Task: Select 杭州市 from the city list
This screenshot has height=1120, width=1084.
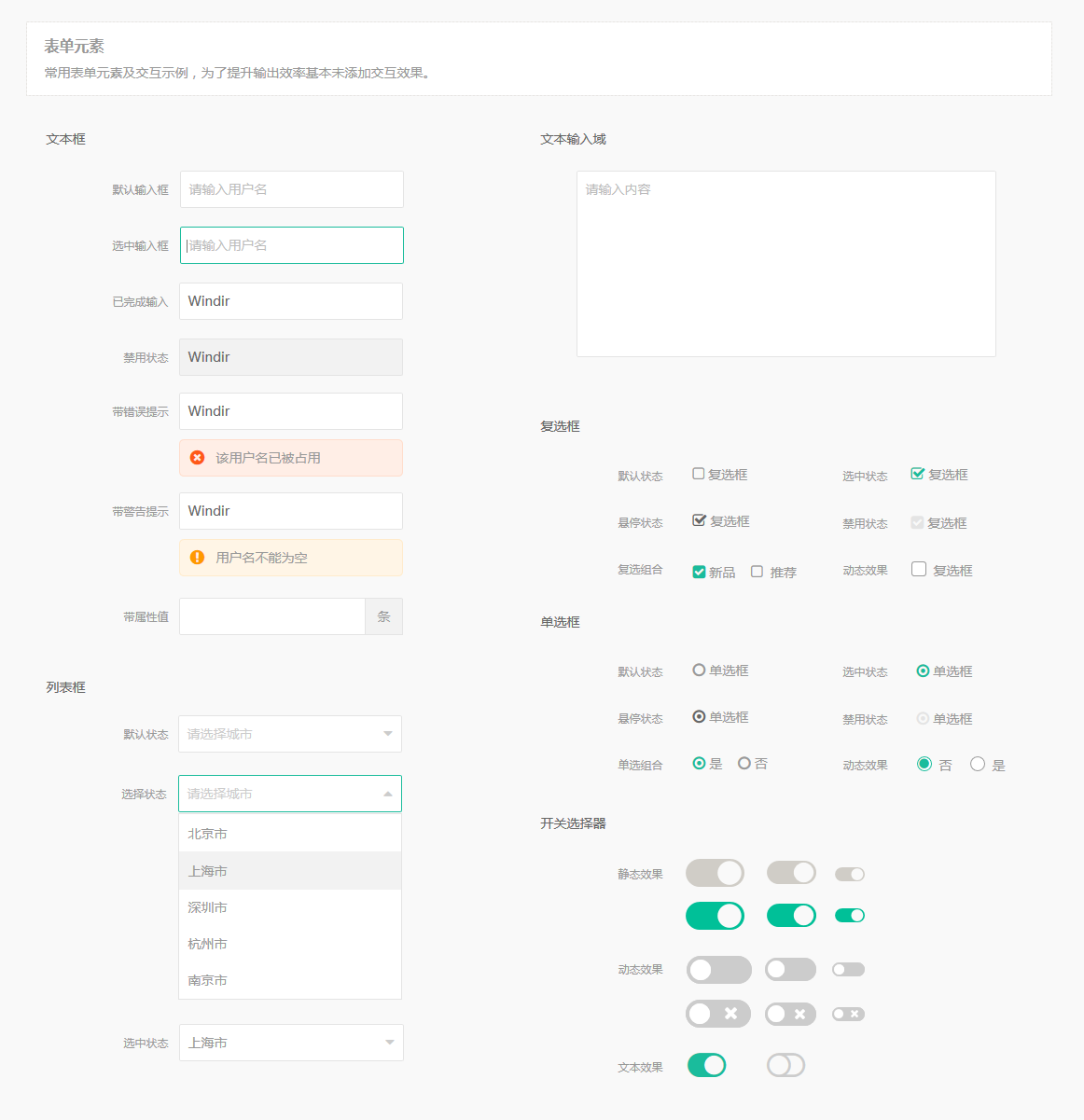Action: (x=290, y=944)
